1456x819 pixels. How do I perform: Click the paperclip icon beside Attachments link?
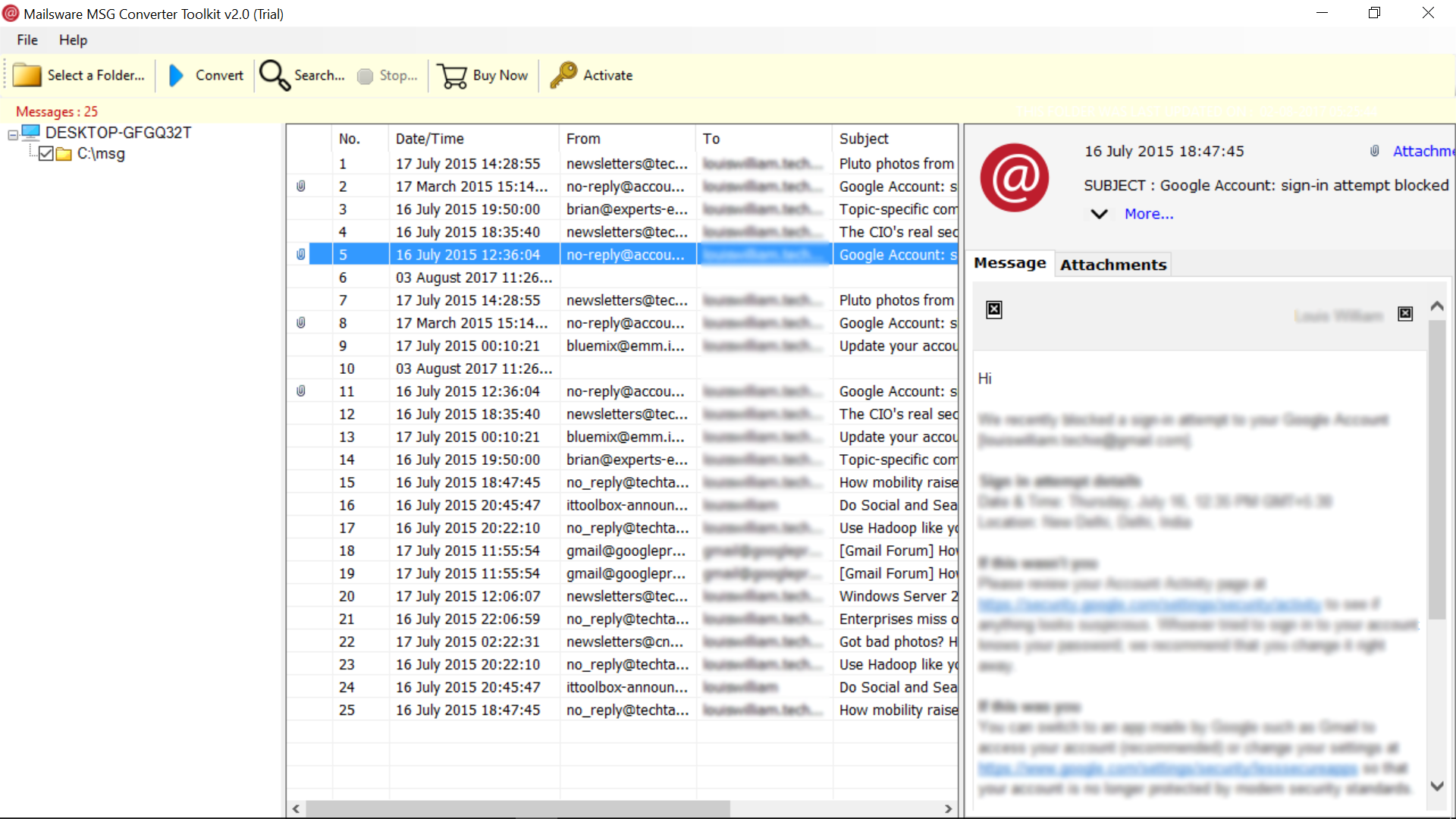click(1374, 151)
